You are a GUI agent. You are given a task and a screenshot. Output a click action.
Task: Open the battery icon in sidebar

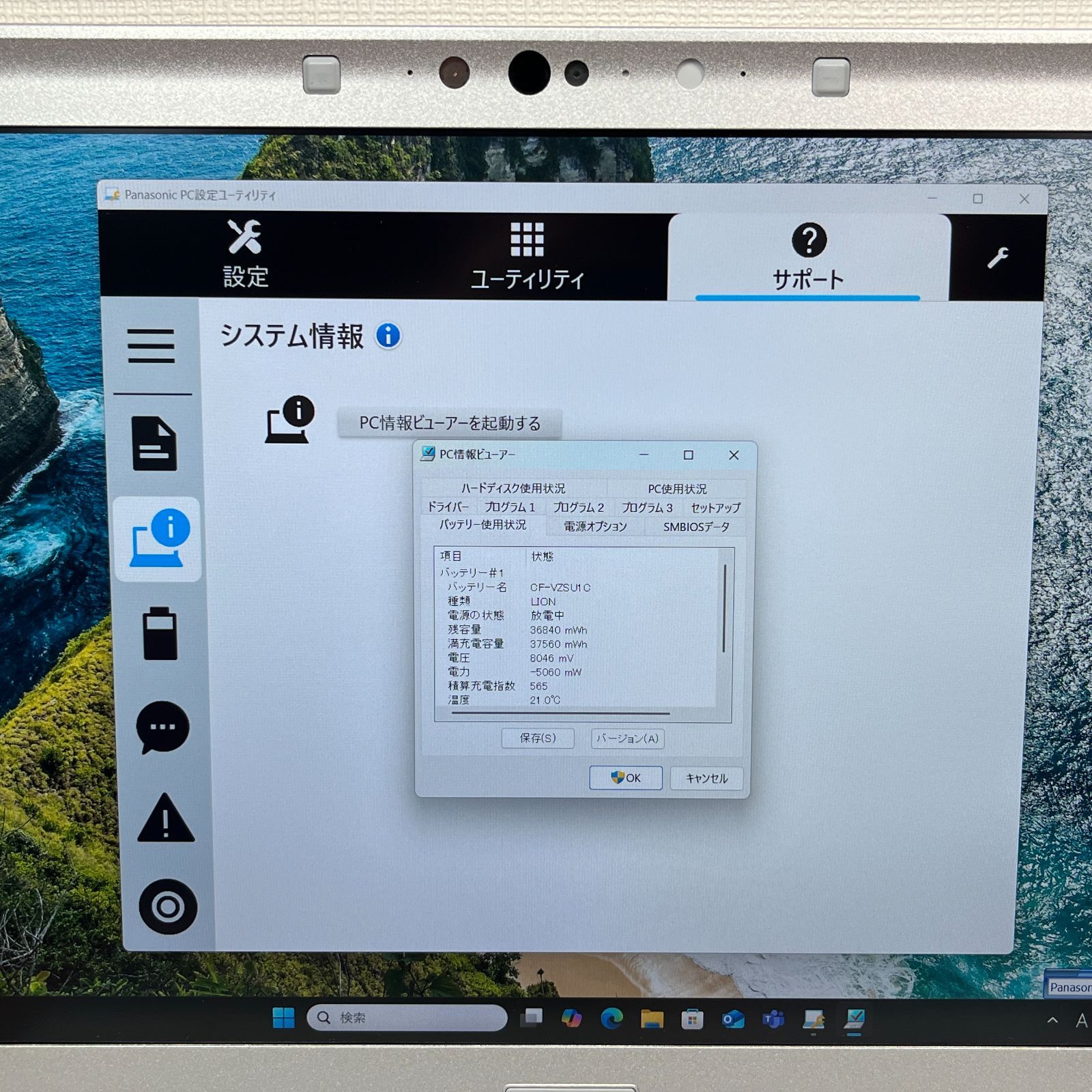160,633
